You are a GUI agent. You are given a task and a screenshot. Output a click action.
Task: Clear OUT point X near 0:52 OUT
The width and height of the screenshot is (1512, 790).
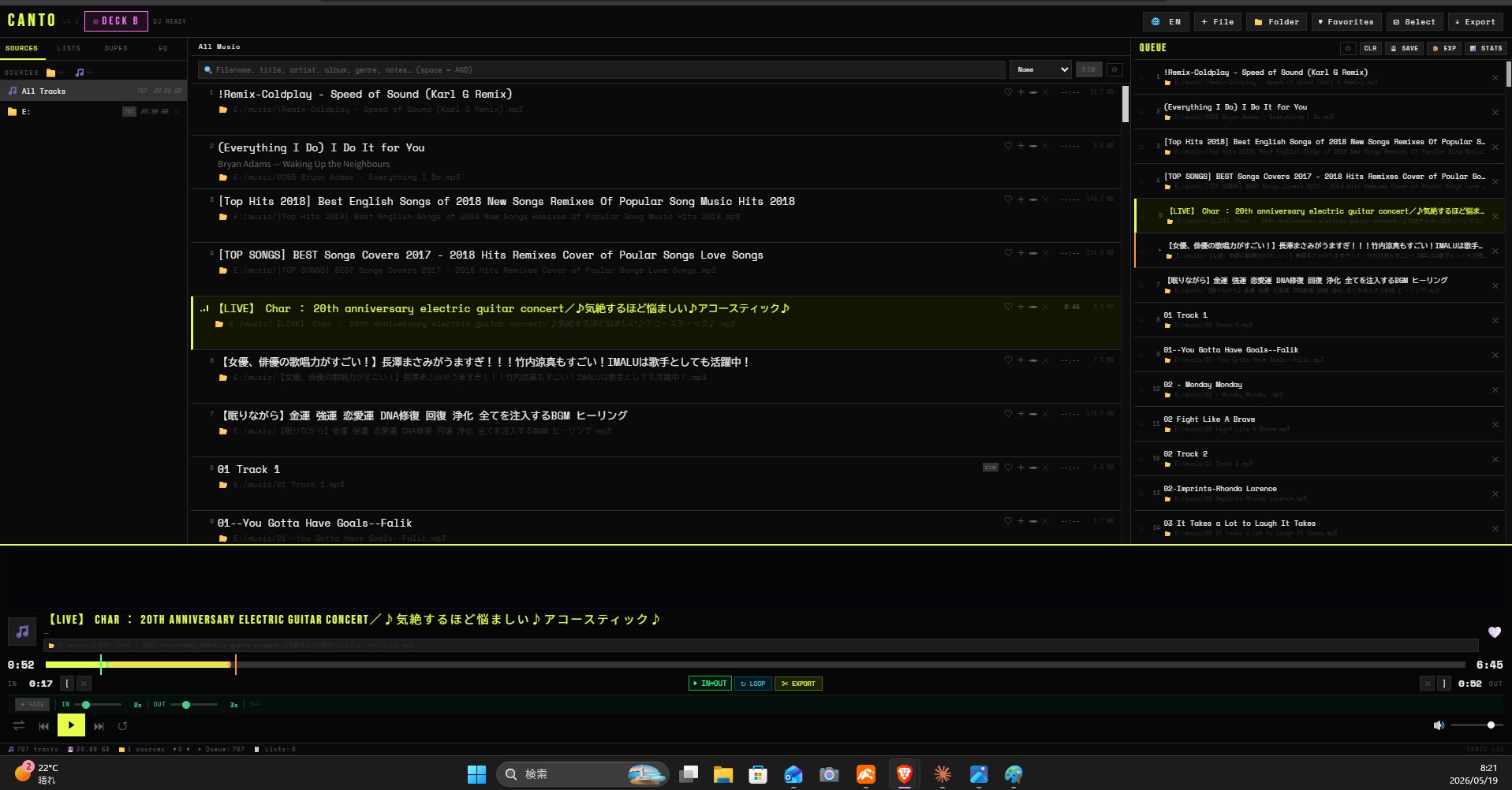[1428, 684]
